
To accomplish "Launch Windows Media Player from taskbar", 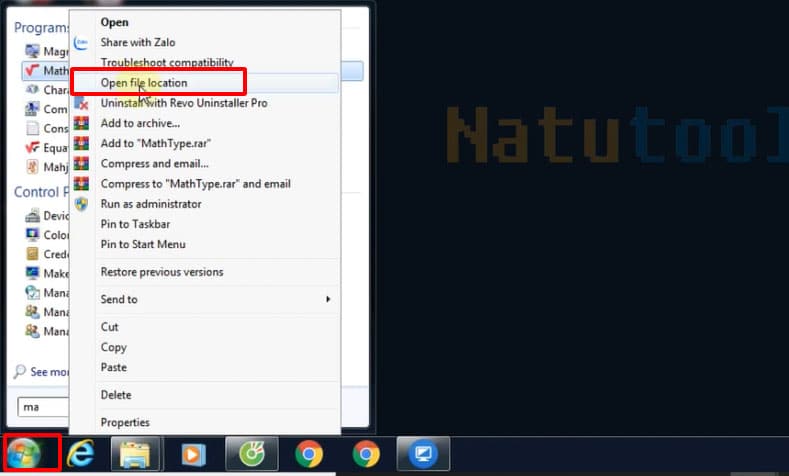I will tap(193, 454).
